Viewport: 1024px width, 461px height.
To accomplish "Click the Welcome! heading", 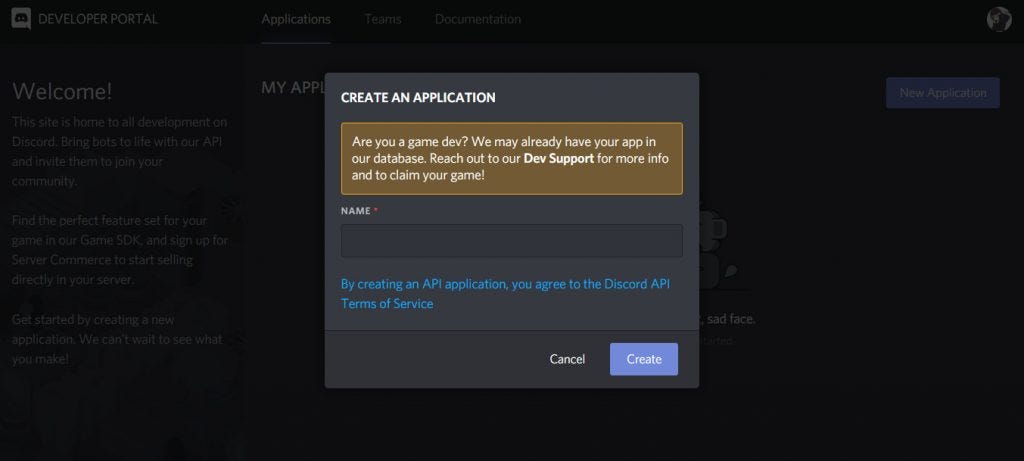I will [62, 91].
